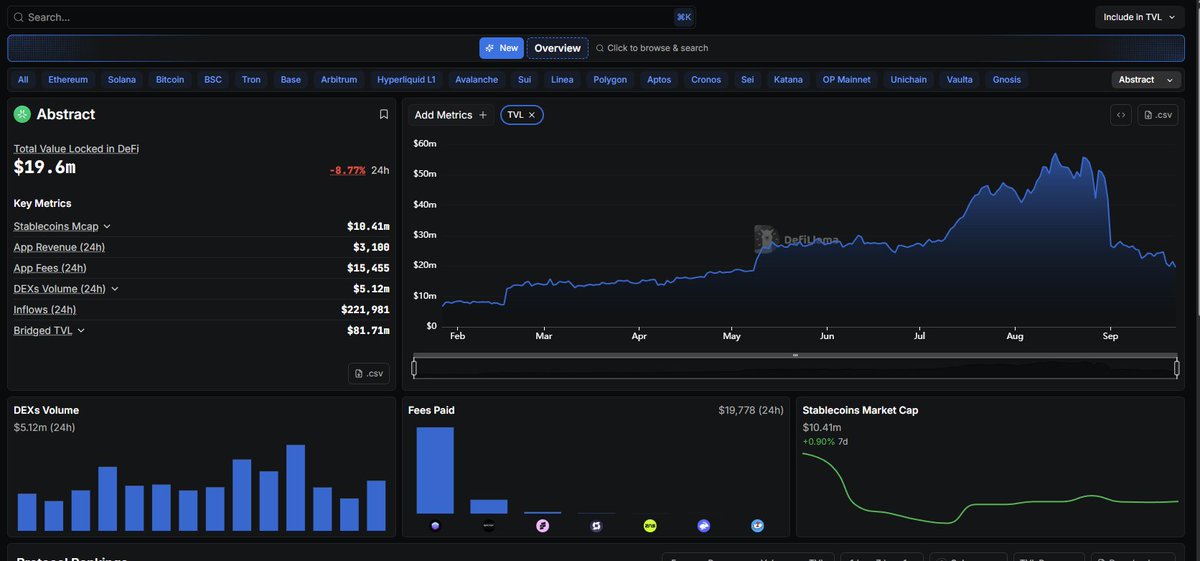Screen dimensions: 1200x561
Task: Click the black protocol icon under Fees Paid
Action: coord(489,525)
